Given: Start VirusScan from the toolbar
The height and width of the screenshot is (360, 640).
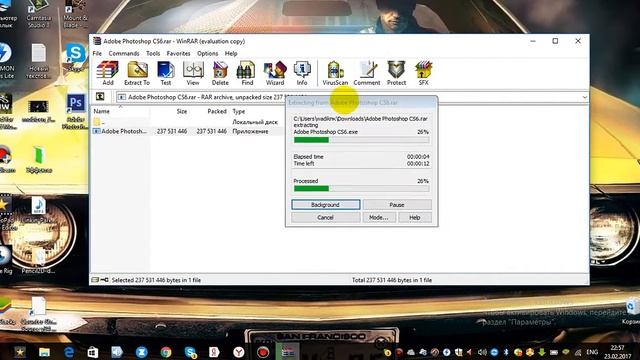Looking at the screenshot, I should point(335,73).
